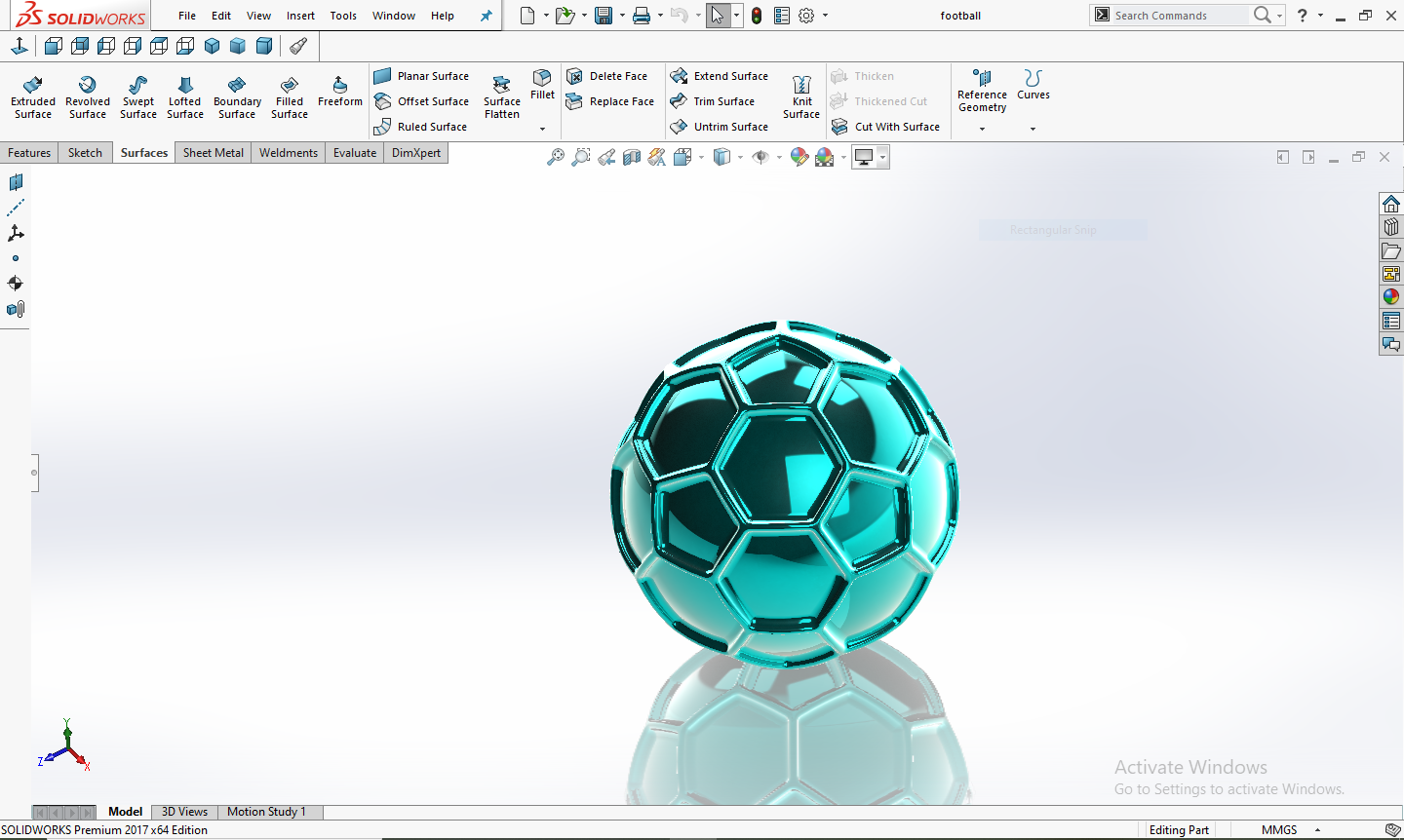1404x840 pixels.
Task: Switch to the Features tab
Action: tap(29, 153)
